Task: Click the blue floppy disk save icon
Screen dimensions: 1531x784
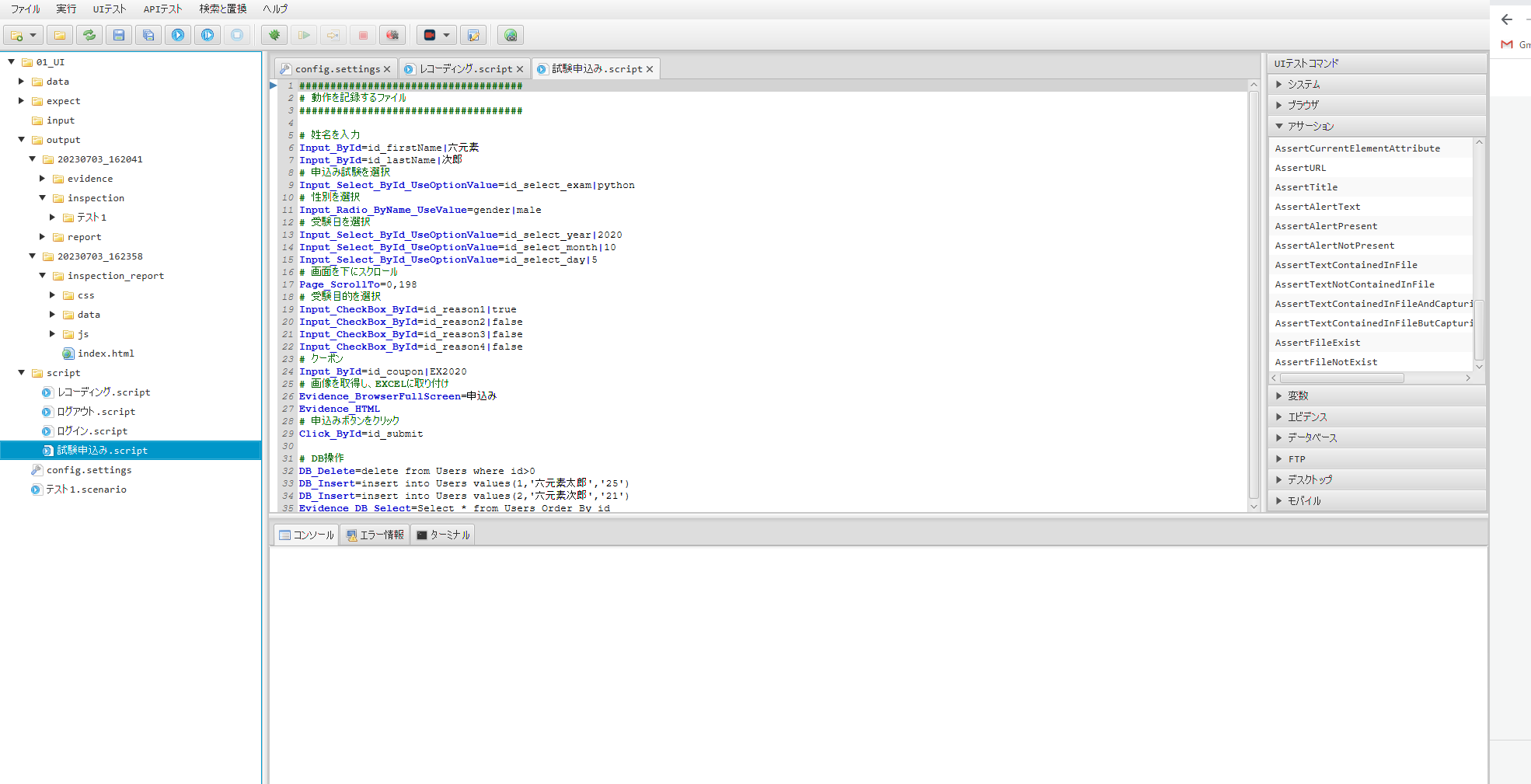Action: (119, 35)
